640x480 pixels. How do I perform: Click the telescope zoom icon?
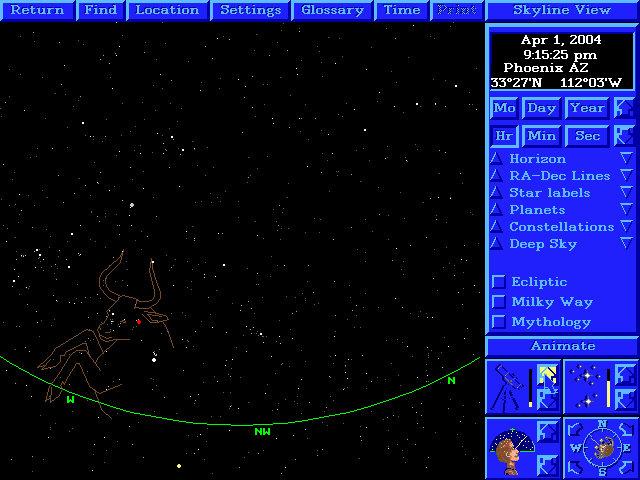(x=507, y=388)
